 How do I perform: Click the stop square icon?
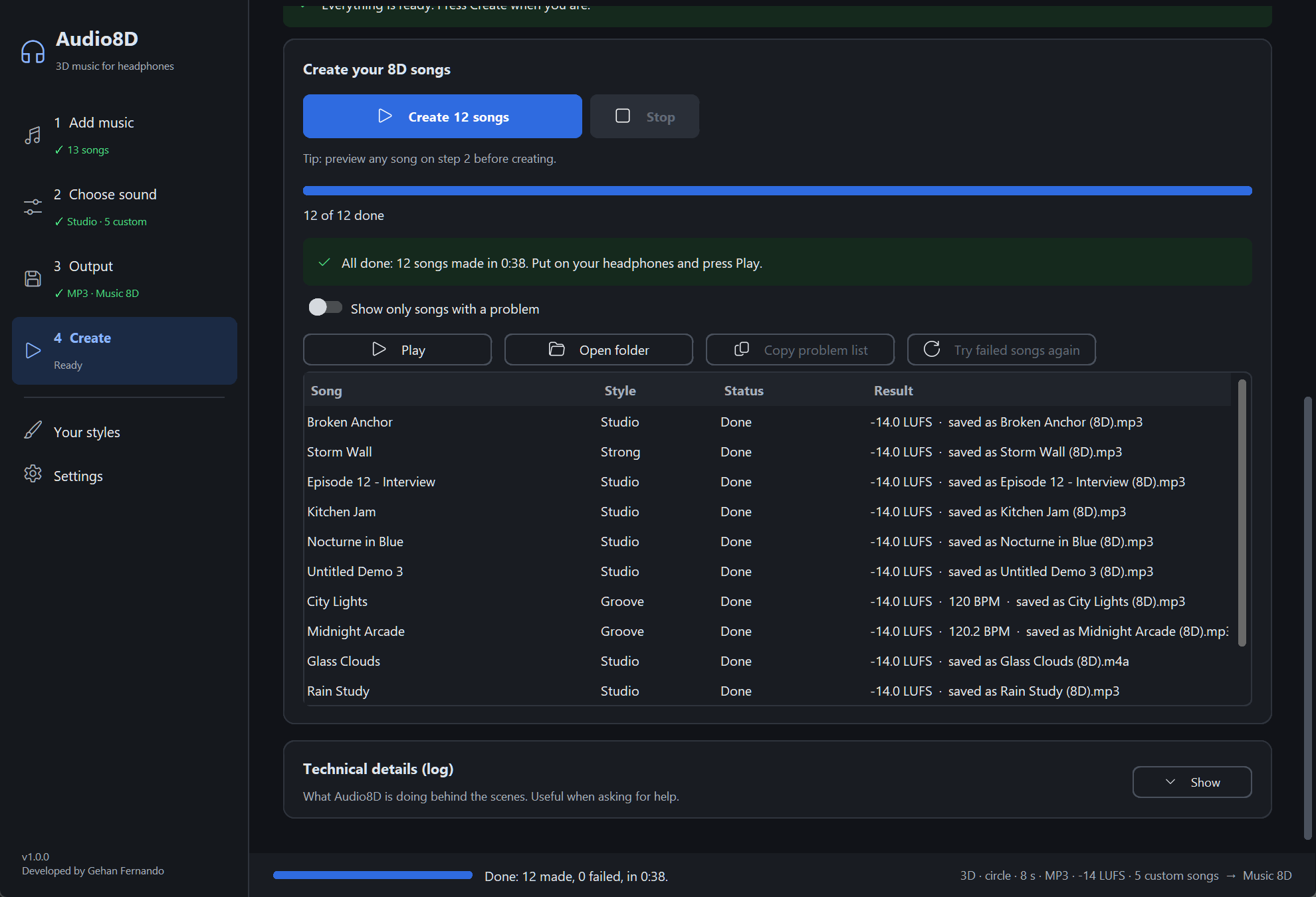coord(623,116)
